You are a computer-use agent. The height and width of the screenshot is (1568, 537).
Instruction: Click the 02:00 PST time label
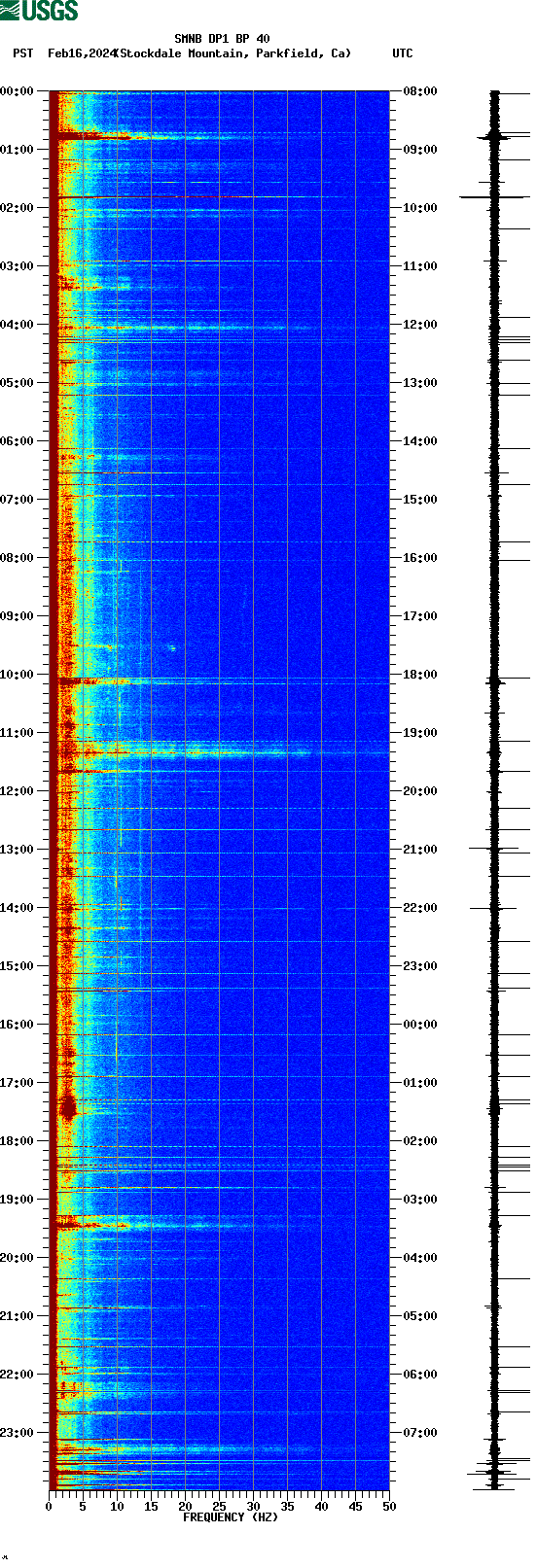click(x=18, y=208)
